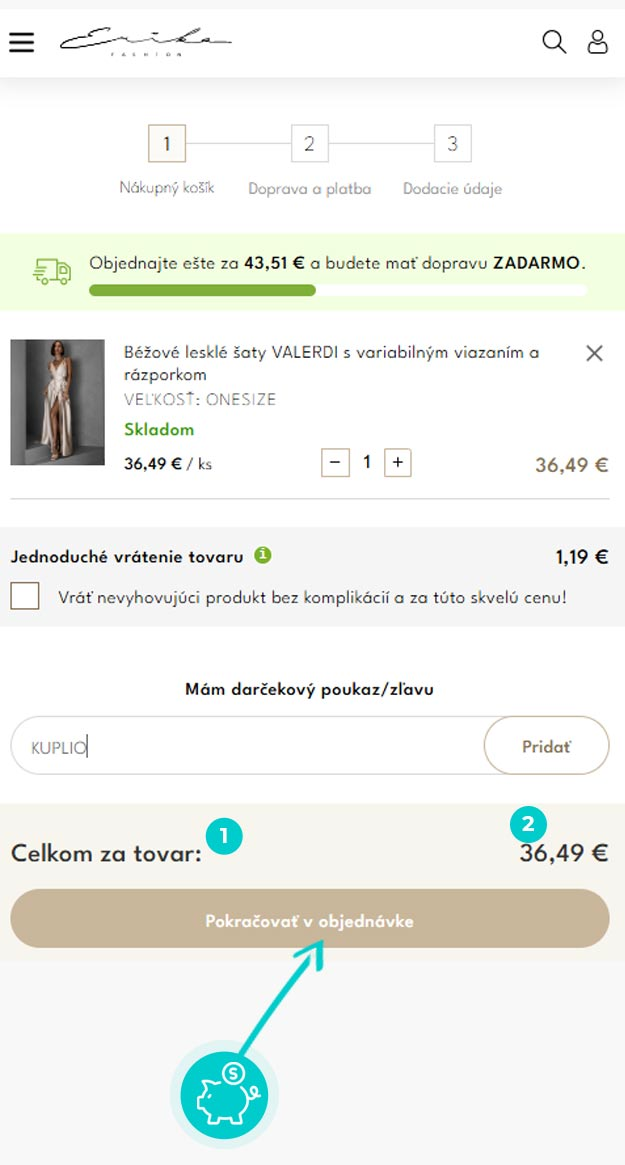Open Béžové lesklé šaty VALERDI product link
The width and height of the screenshot is (625, 1165).
click(331, 363)
